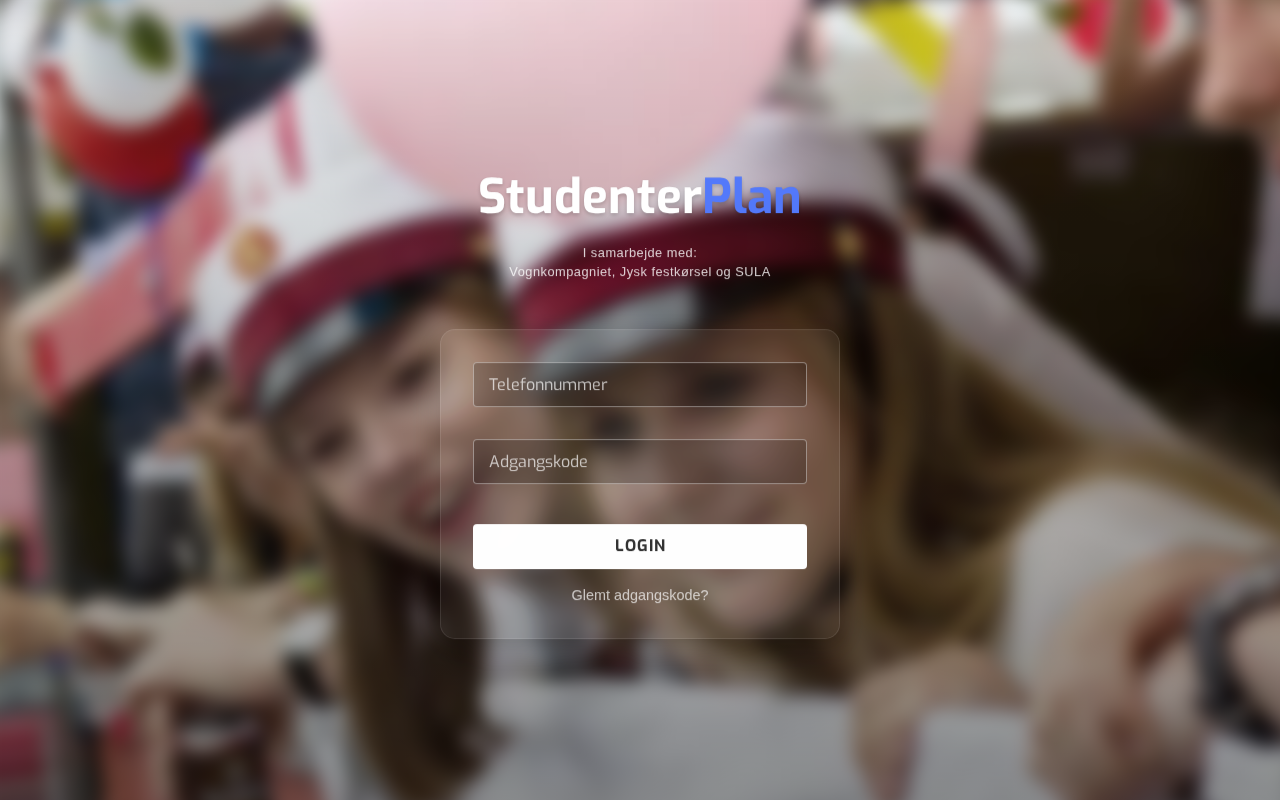Viewport: 1280px width, 800px height.
Task: Click empty area between Adgangskode and LOGIN
Action: (640, 504)
